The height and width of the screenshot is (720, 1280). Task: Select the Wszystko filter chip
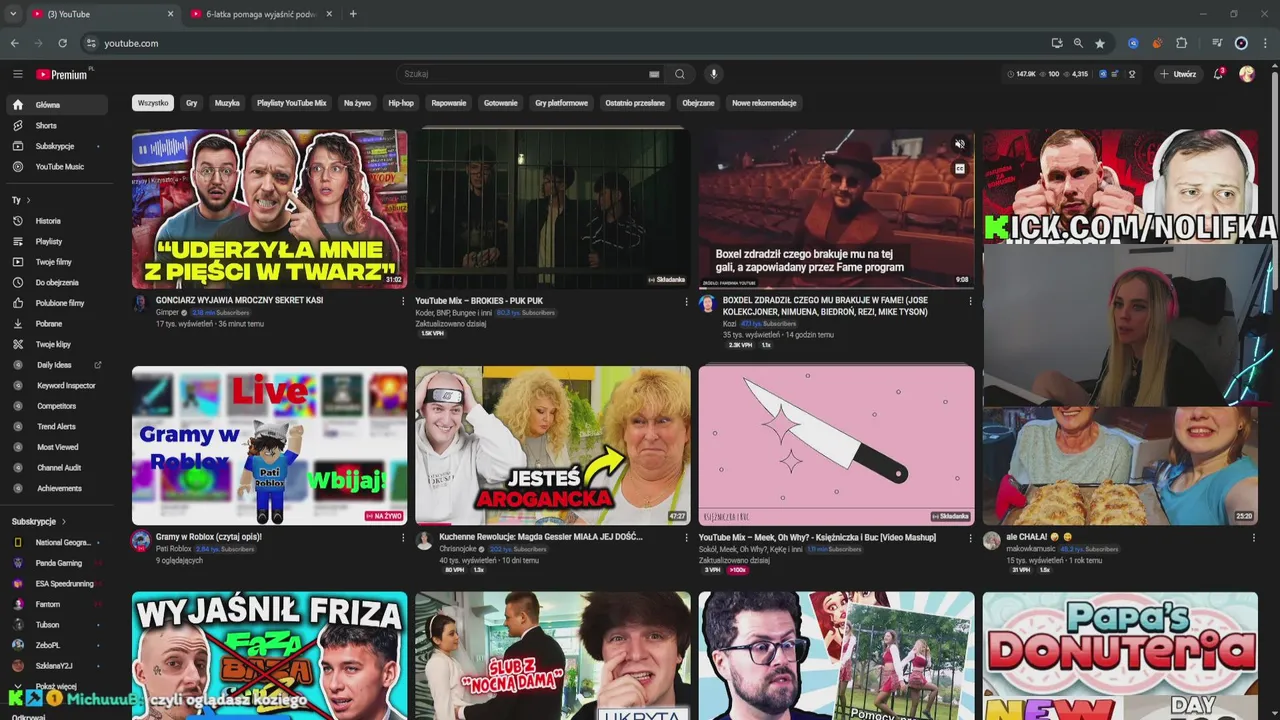tap(153, 103)
